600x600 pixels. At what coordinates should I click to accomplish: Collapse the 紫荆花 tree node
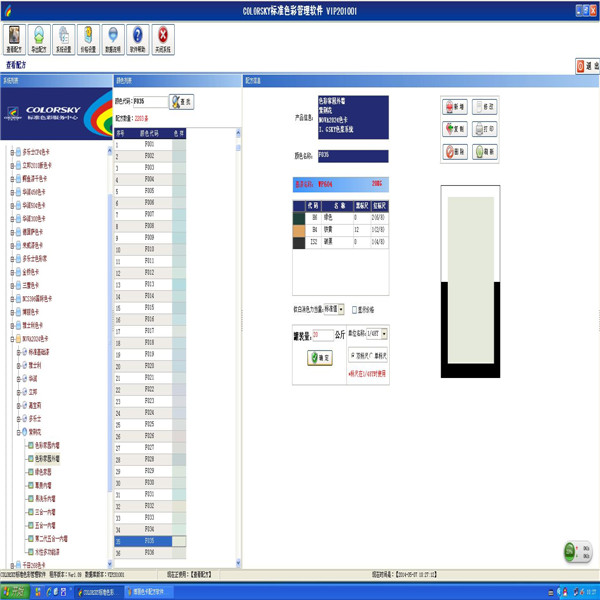(x=20, y=432)
